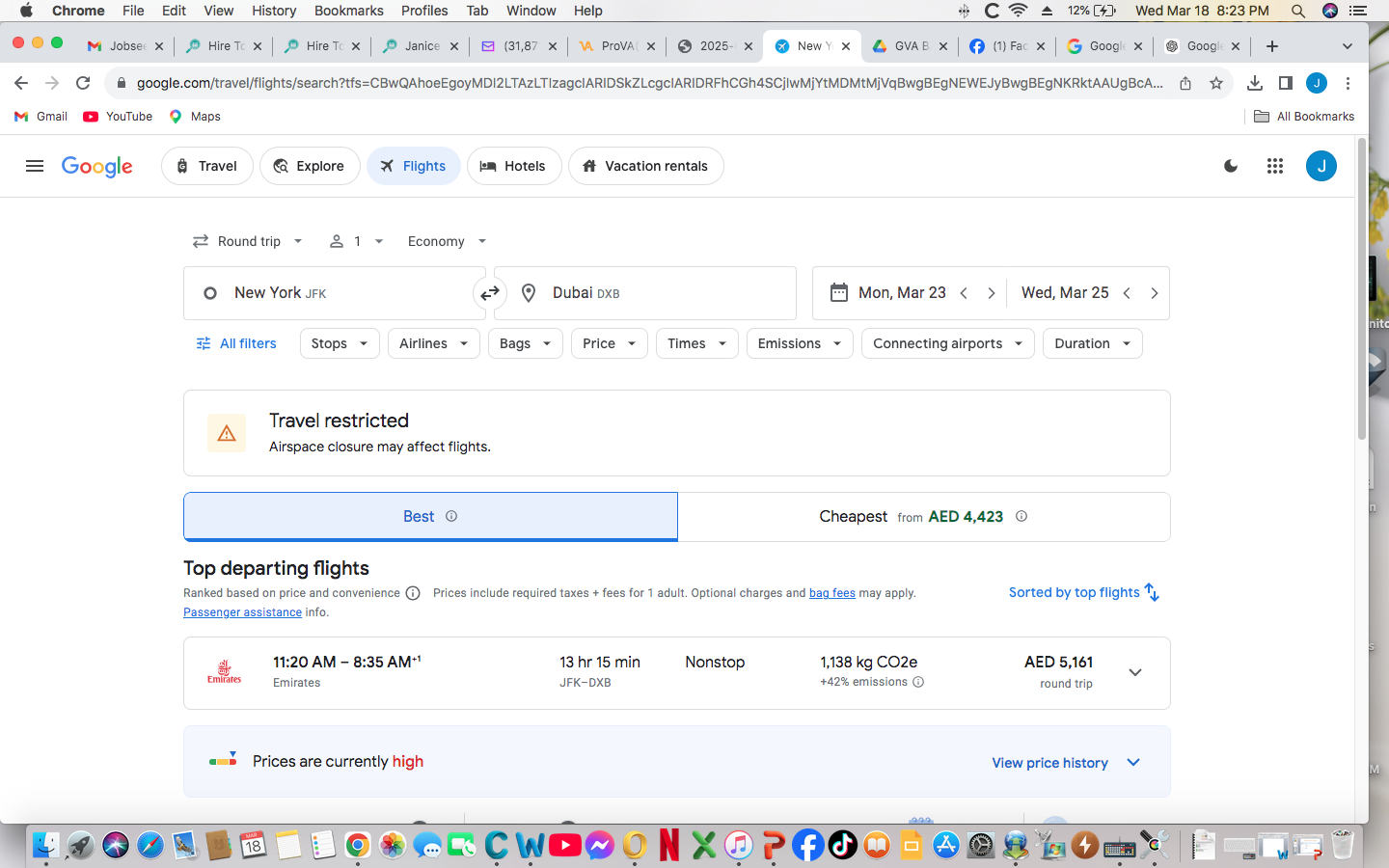
Task: Click the info icon beside +42% emissions
Action: pos(918,682)
